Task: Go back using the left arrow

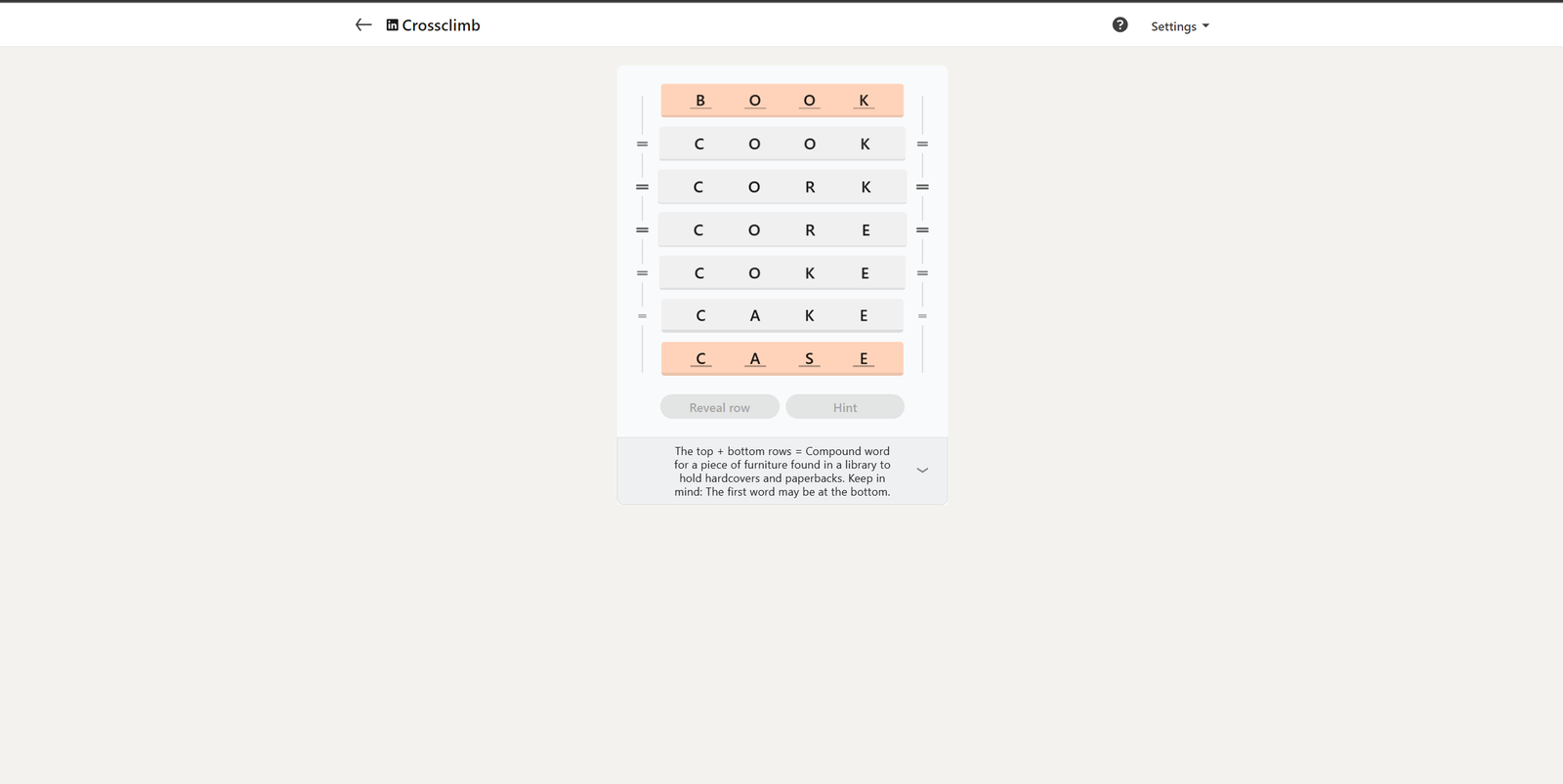Action: coord(363,25)
